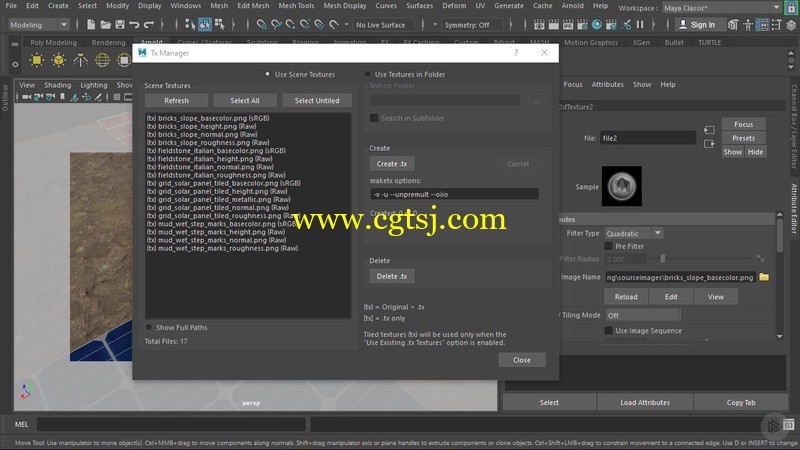Open Tiling Mode Off dropdown
800x450 pixels.
[643, 315]
